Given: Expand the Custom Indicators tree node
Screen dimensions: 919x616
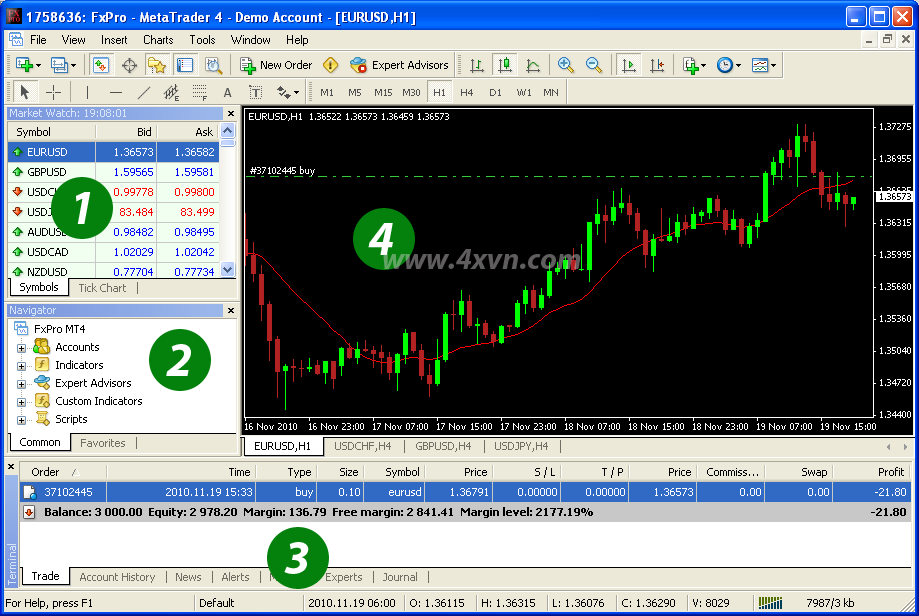Looking at the screenshot, I should point(21,402).
